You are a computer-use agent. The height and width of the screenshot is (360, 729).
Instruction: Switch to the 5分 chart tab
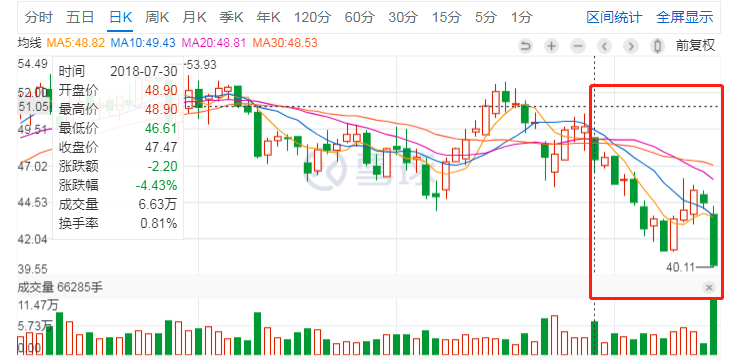pyautogui.click(x=486, y=18)
